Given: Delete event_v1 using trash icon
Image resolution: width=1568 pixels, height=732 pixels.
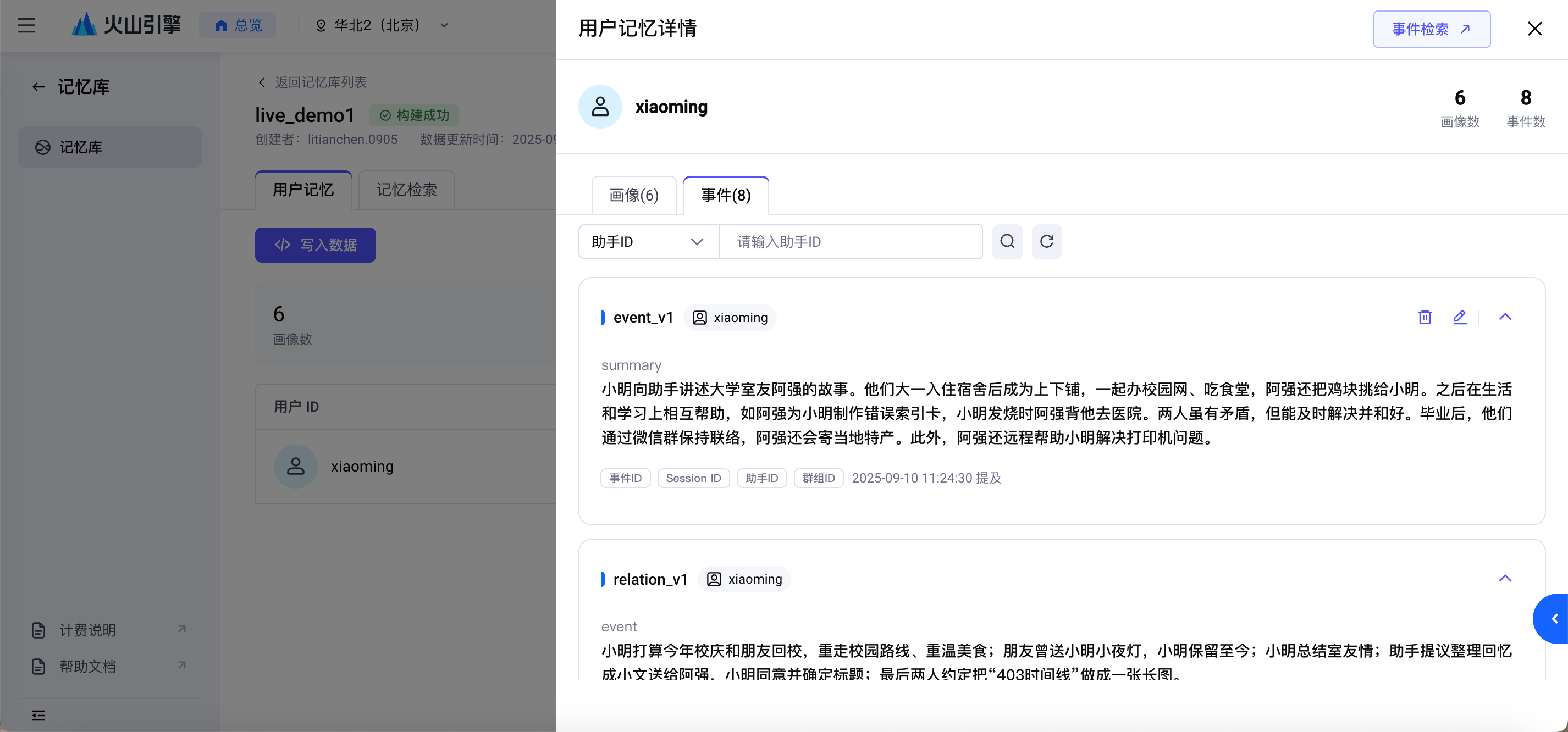Looking at the screenshot, I should pyautogui.click(x=1425, y=317).
